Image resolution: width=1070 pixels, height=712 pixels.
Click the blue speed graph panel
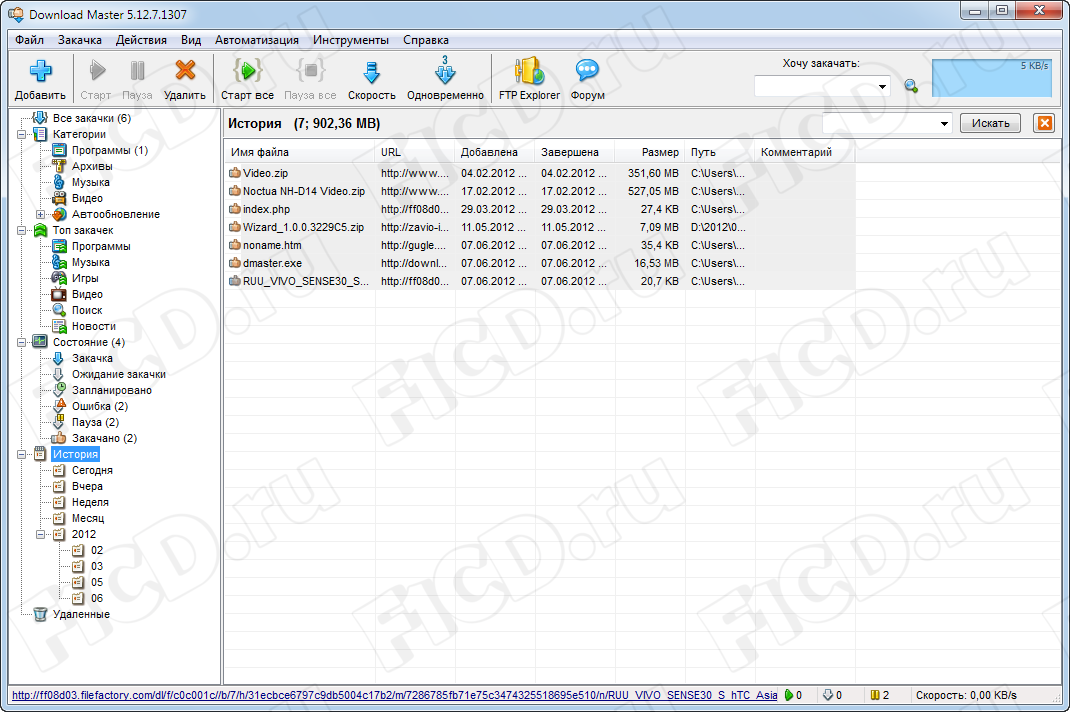tap(991, 77)
